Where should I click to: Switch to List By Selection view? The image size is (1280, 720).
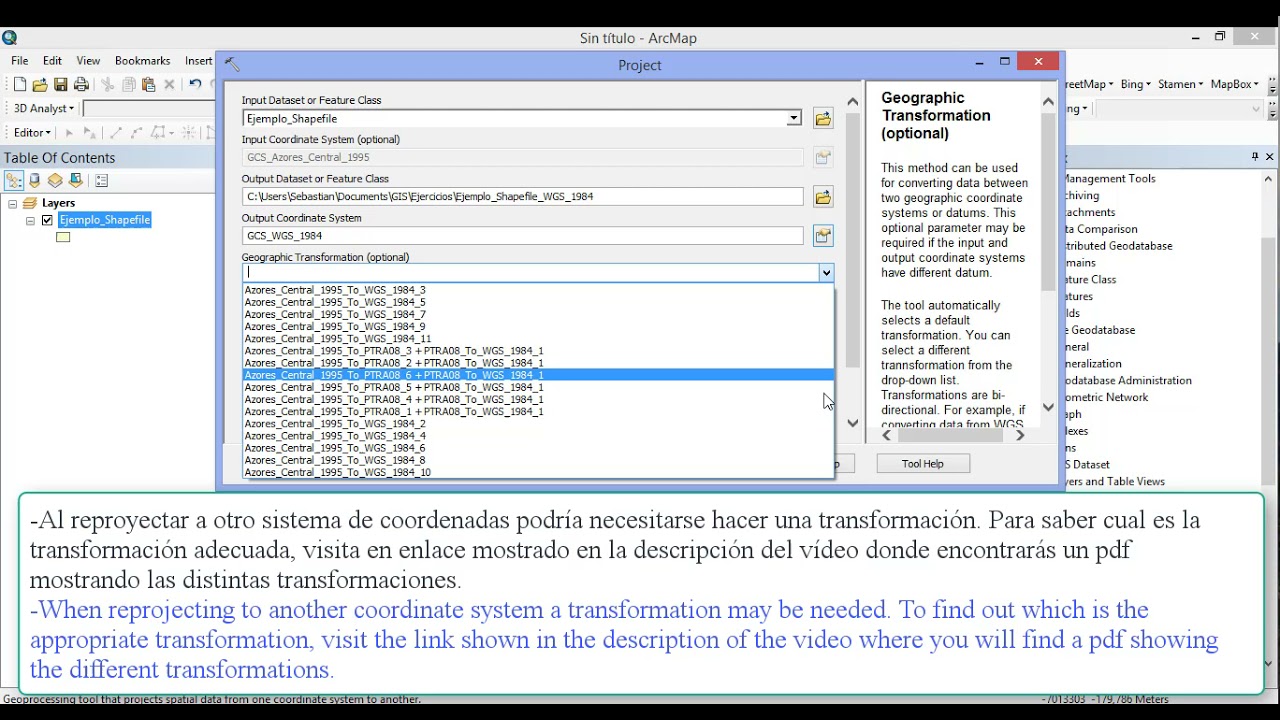coord(75,181)
